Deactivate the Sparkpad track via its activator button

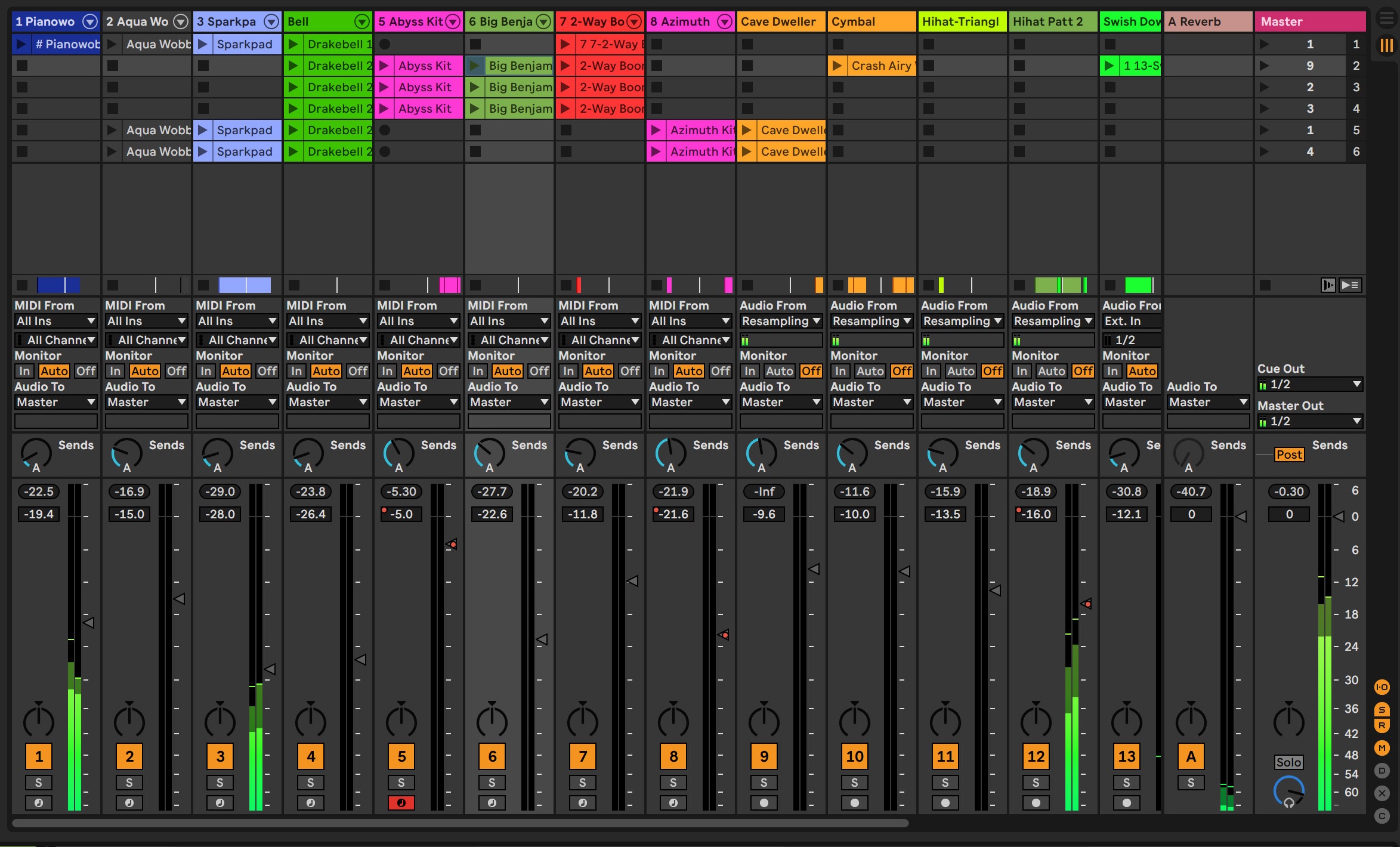tap(220, 756)
